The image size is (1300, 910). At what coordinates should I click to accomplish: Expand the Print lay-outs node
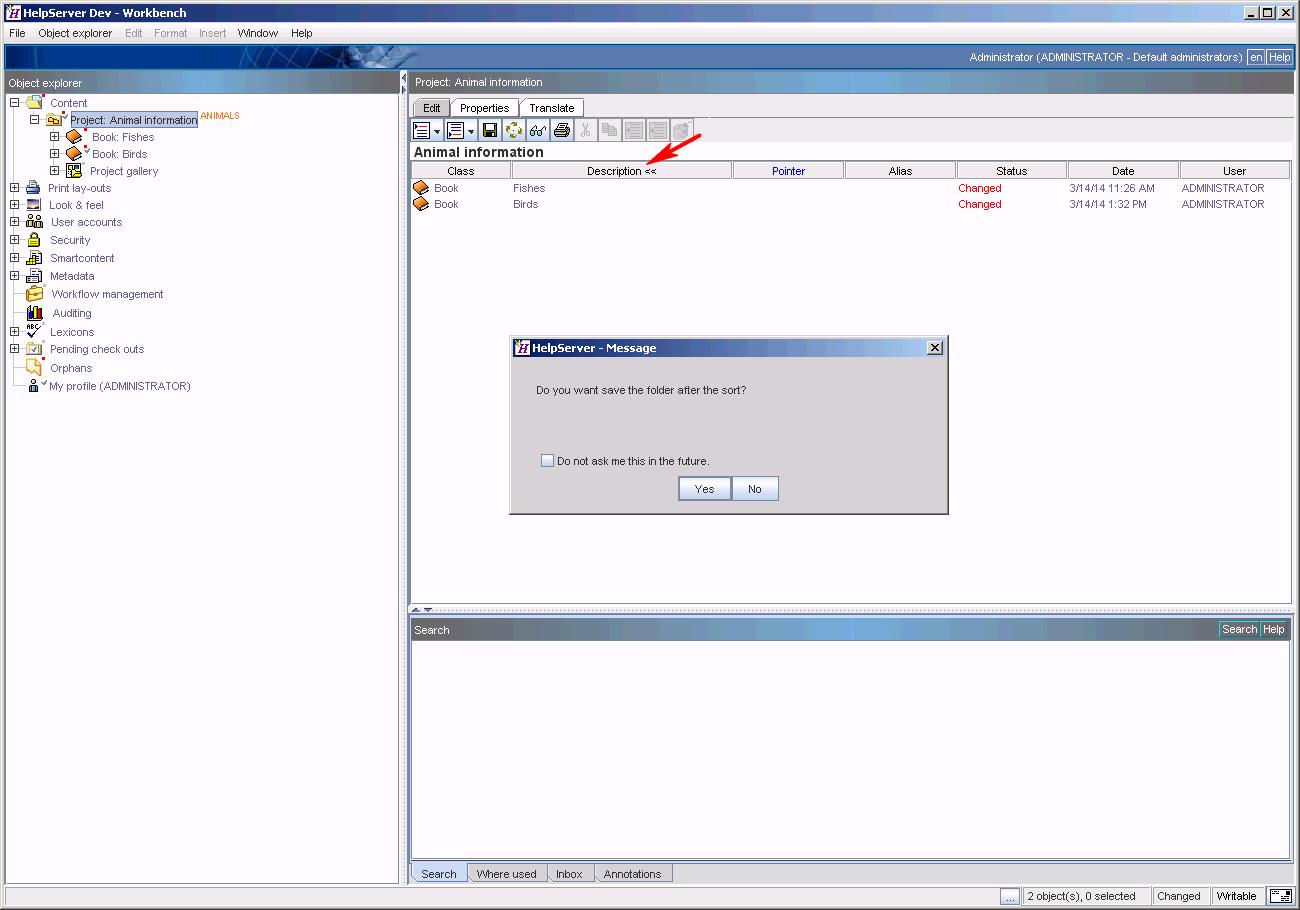pos(15,188)
